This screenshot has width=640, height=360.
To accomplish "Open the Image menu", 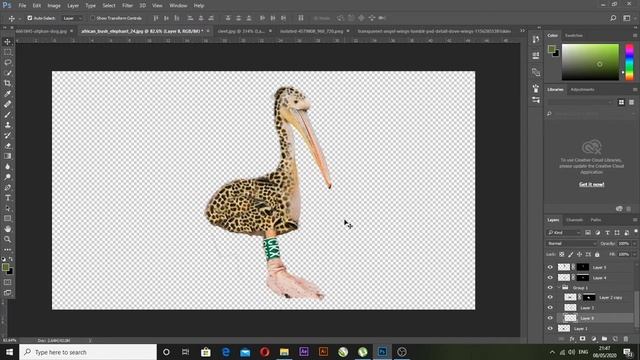I will click(54, 6).
